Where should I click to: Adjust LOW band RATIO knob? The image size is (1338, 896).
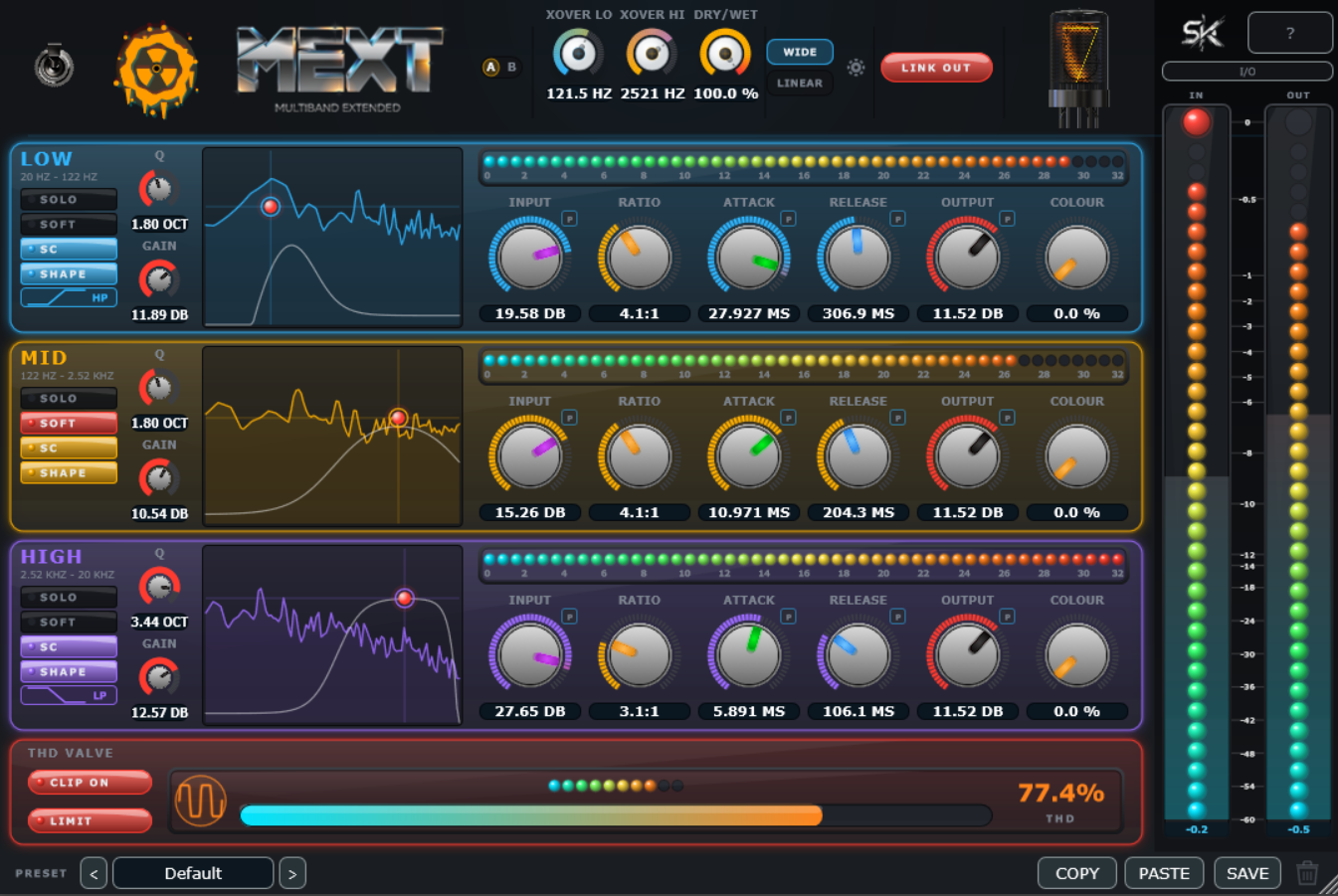(x=640, y=257)
